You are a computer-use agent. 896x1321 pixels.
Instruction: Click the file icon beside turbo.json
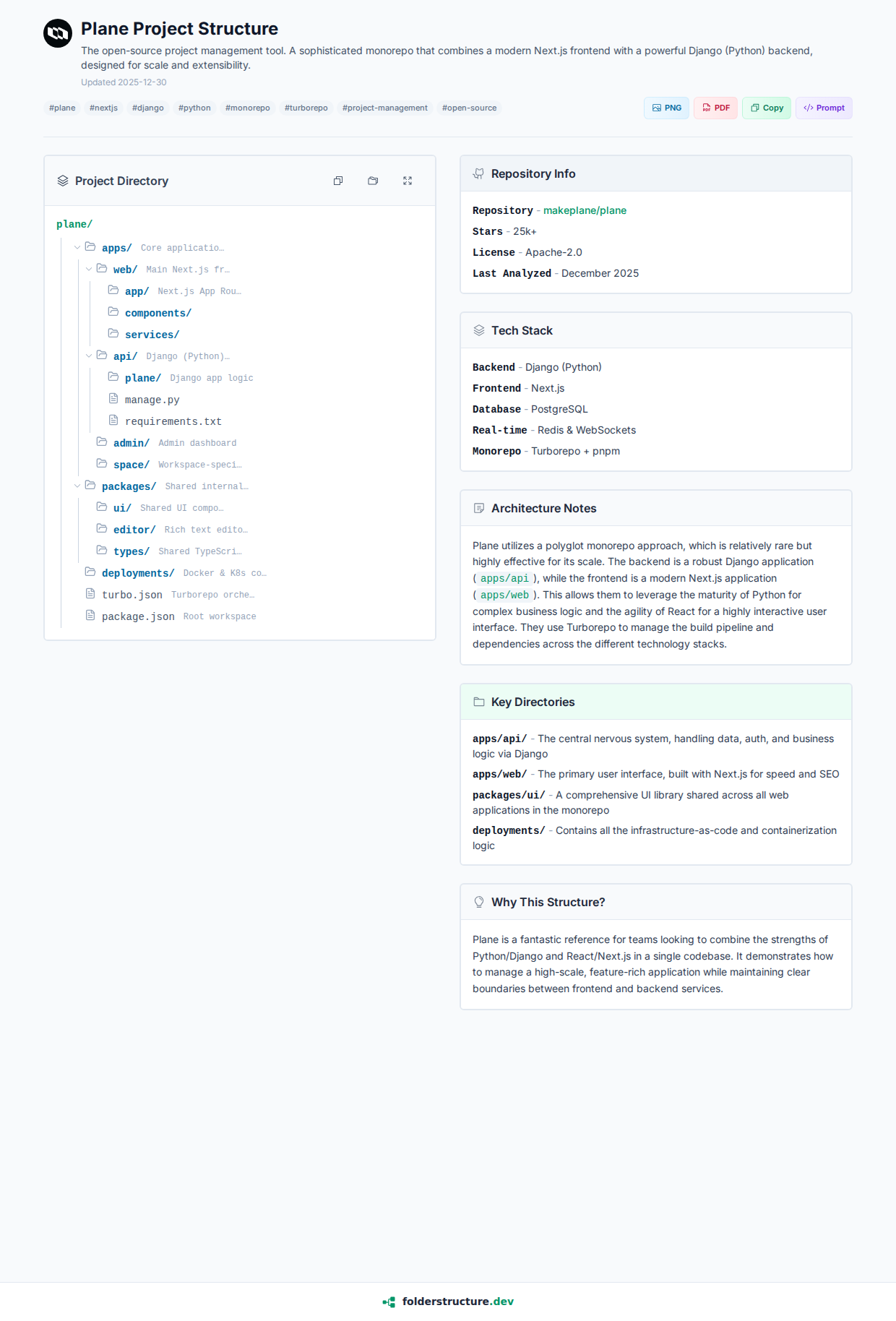tap(90, 594)
